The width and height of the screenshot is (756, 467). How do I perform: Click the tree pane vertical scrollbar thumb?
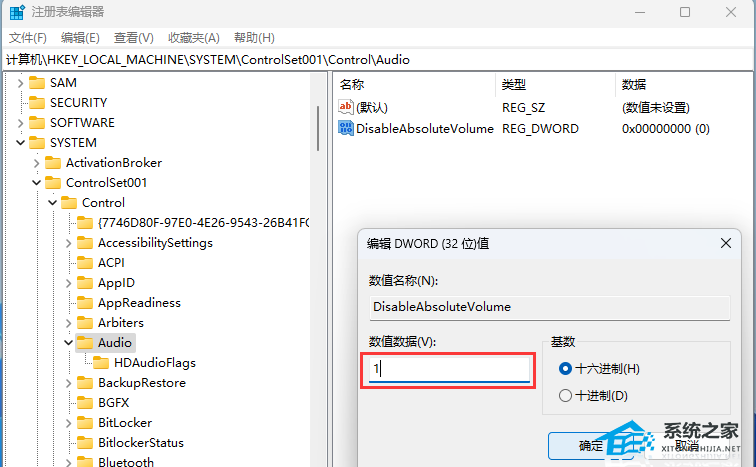318,129
